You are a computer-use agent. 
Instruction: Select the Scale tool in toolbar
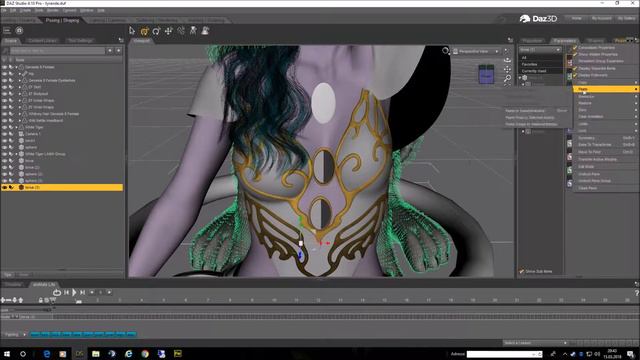(181, 31)
